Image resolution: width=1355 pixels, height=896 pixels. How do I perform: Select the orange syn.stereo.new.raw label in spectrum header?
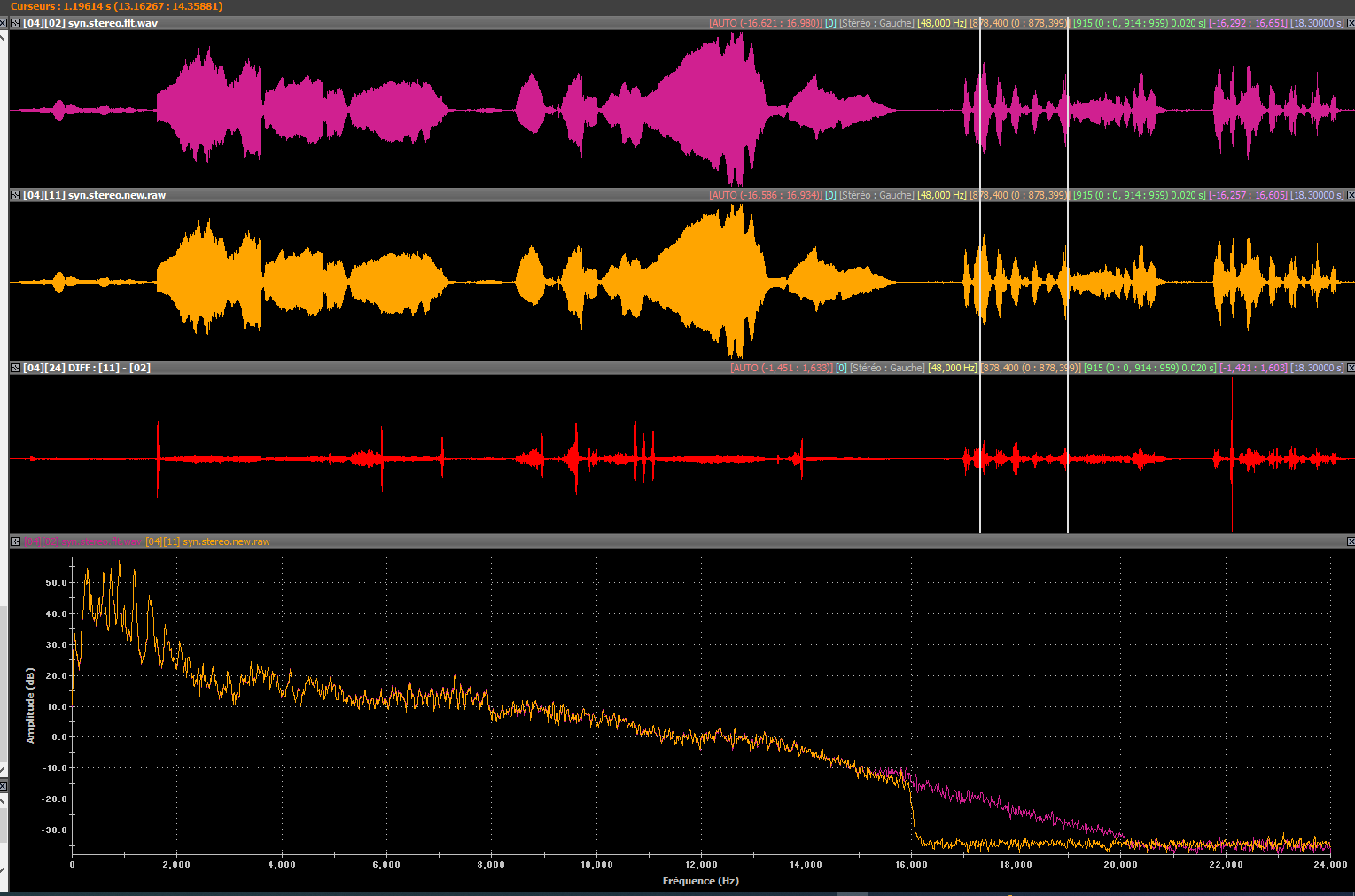tap(208, 541)
